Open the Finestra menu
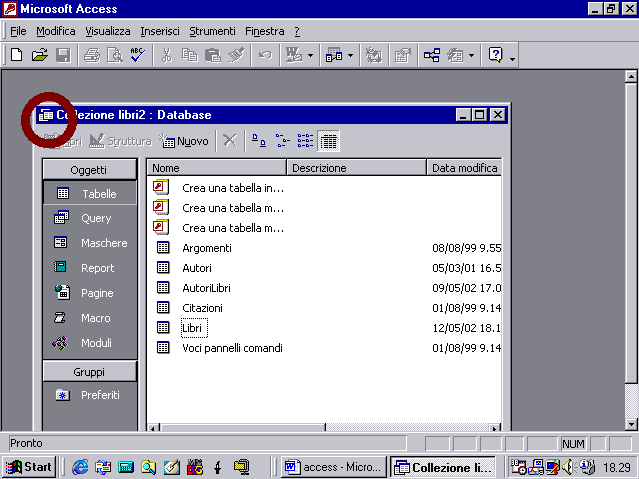 264,31
